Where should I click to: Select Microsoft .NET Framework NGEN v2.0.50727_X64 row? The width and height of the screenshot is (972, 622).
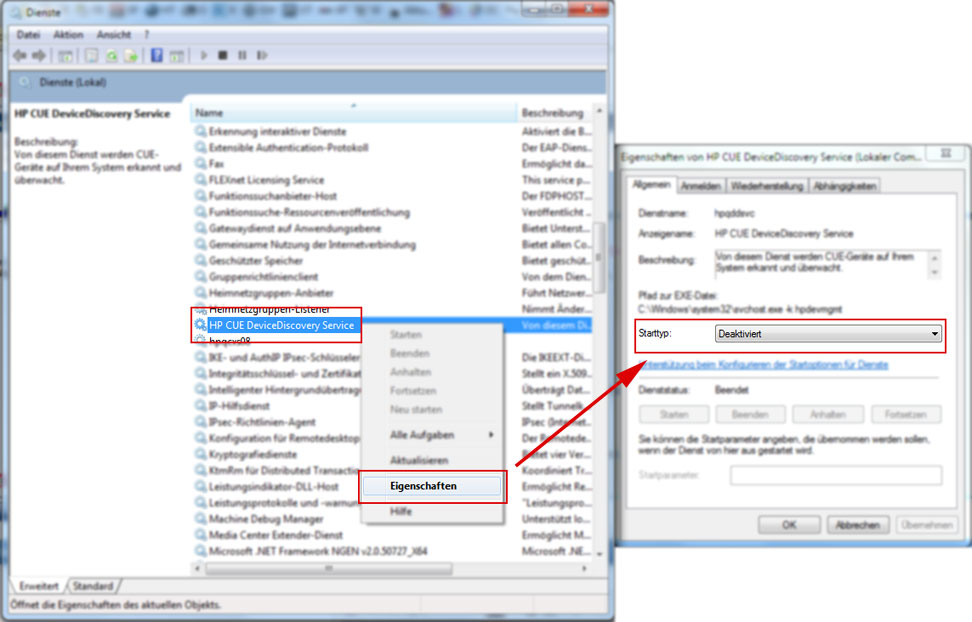pyautogui.click(x=391, y=550)
